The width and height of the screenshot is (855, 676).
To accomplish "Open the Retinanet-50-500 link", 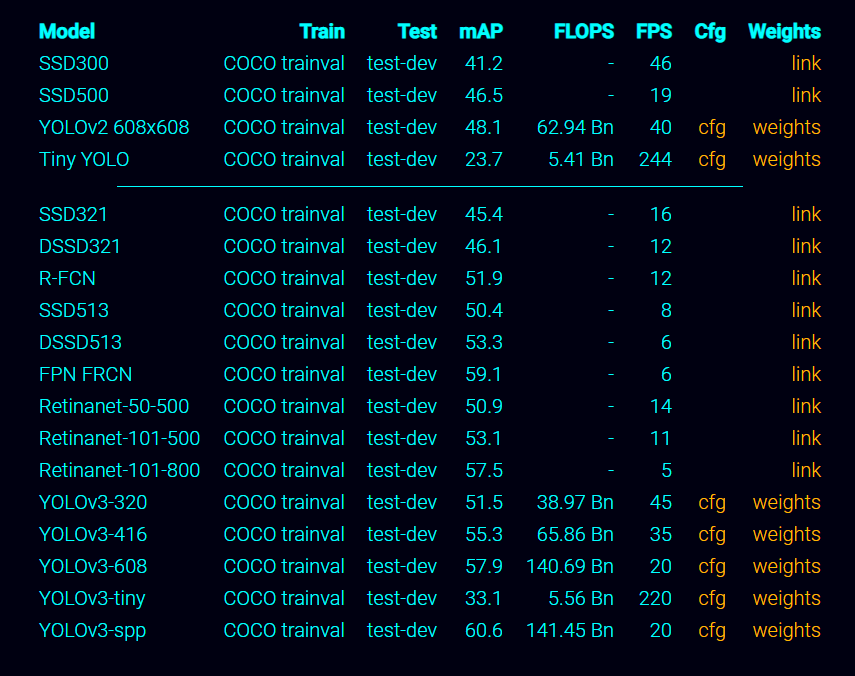I will tap(806, 407).
